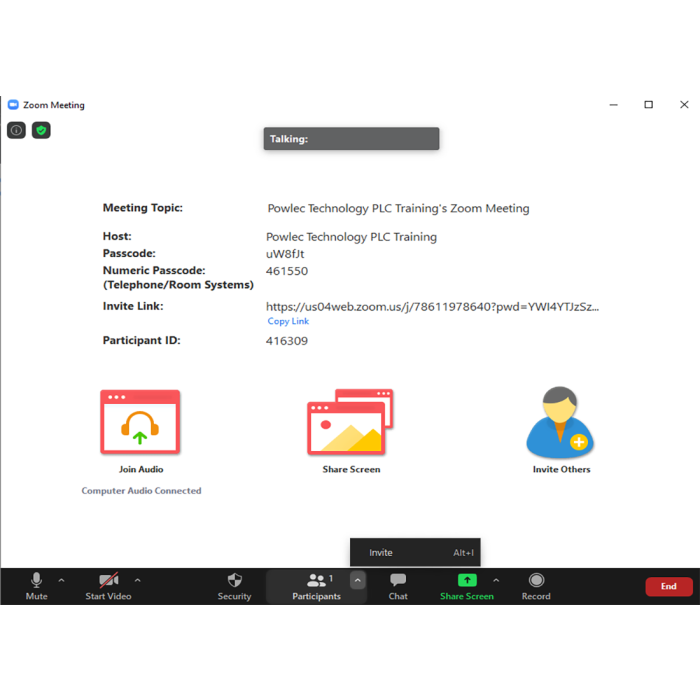This screenshot has width=700, height=700.
Task: Open the meeting information icon
Action: (16, 130)
